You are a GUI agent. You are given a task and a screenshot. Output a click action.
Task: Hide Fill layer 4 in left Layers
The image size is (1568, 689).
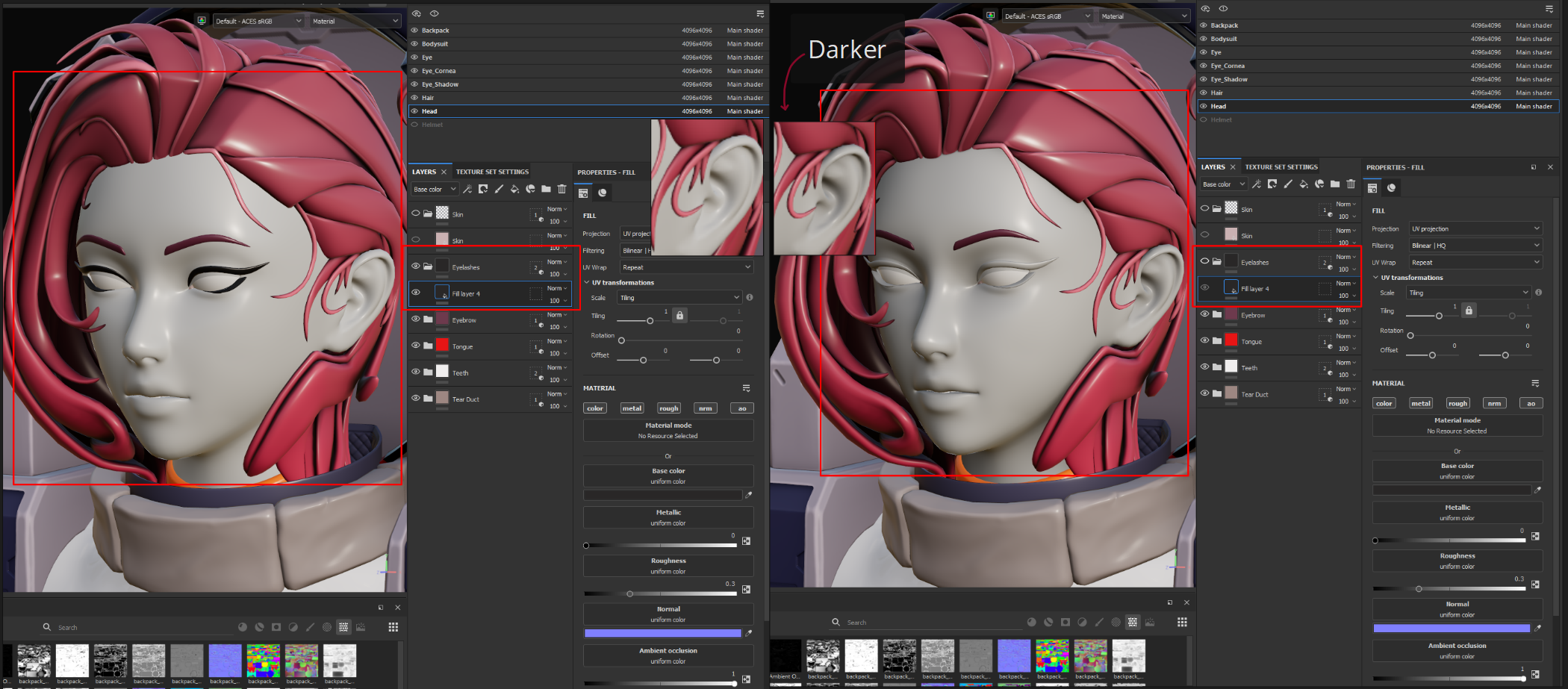point(416,293)
